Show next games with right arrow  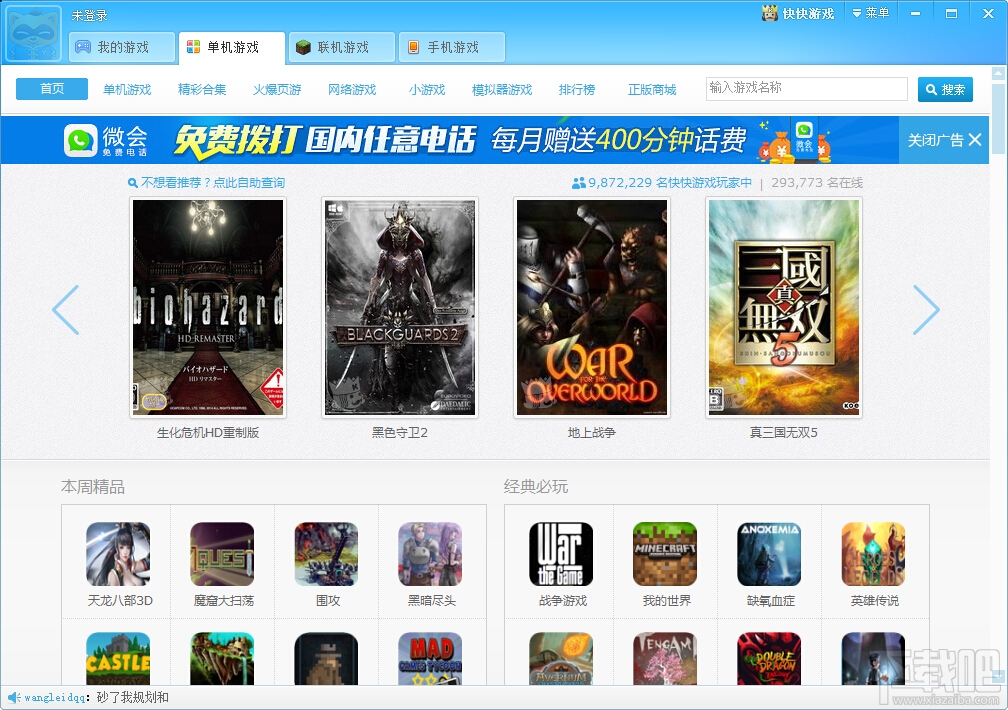[926, 309]
